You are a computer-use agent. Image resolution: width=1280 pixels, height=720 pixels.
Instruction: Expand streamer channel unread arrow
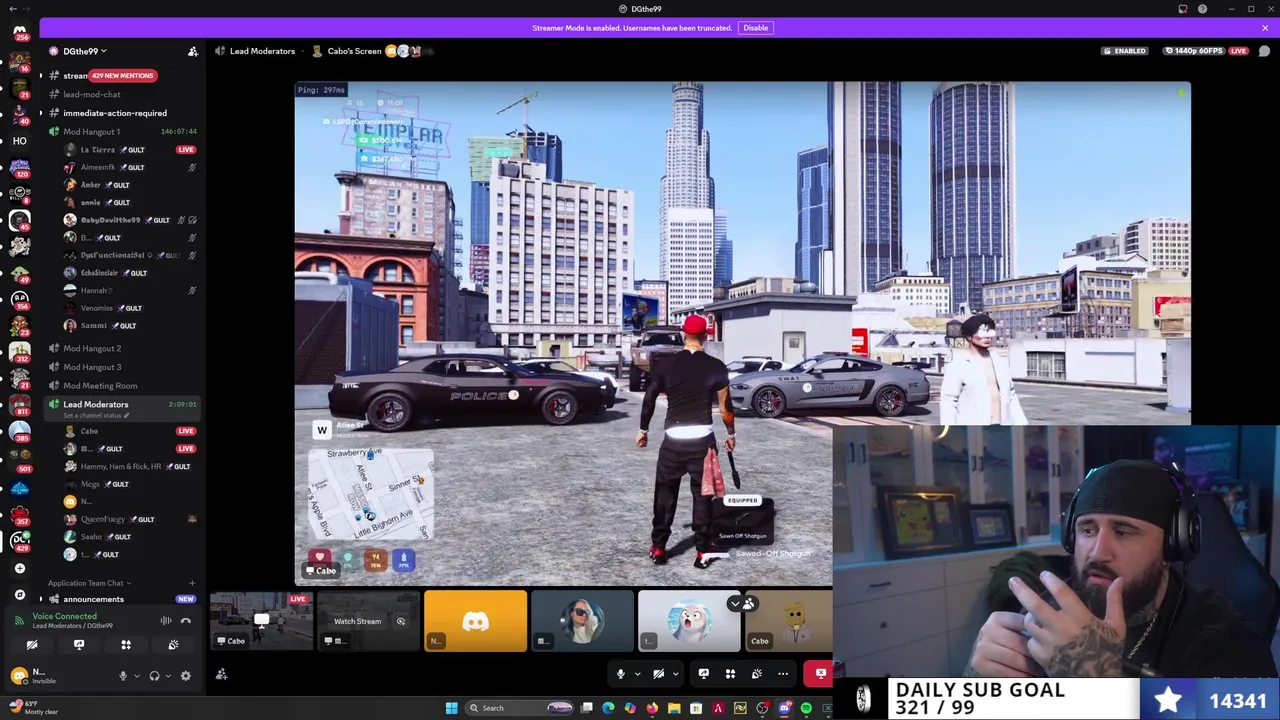click(41, 76)
